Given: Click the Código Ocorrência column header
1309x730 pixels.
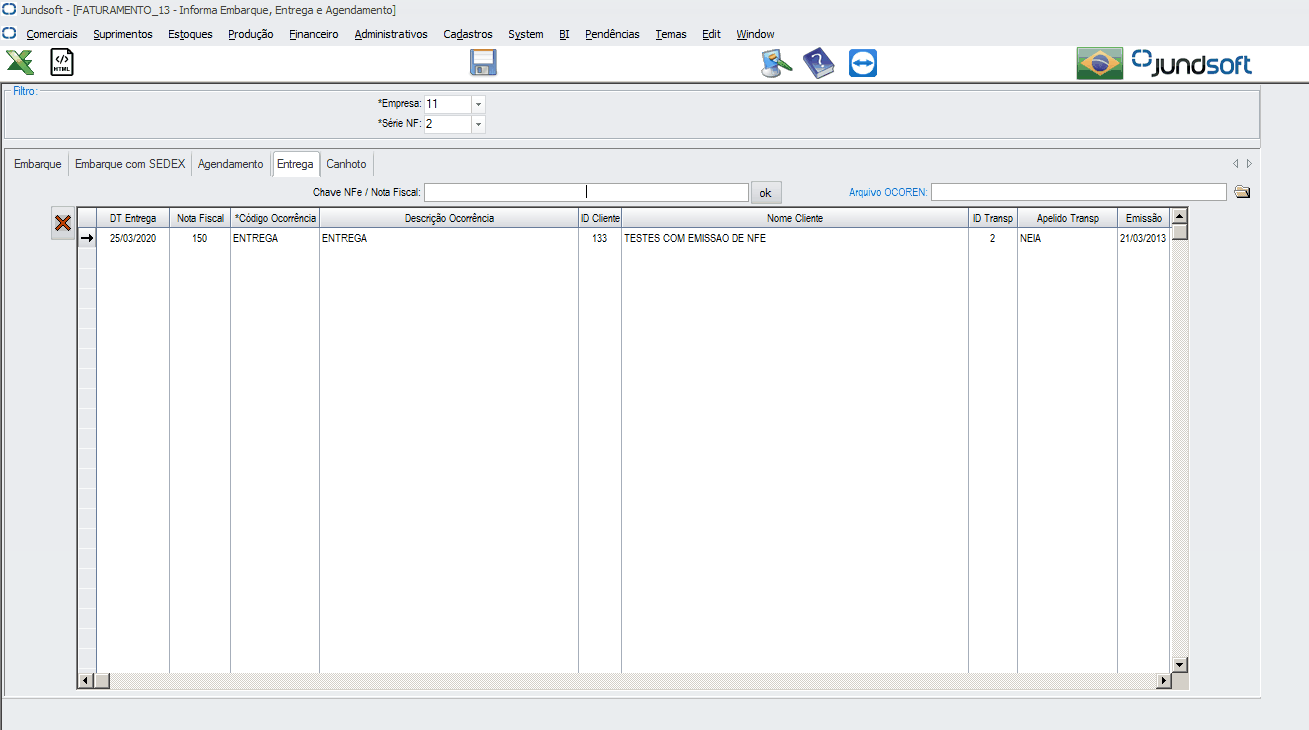Looking at the screenshot, I should (275, 218).
